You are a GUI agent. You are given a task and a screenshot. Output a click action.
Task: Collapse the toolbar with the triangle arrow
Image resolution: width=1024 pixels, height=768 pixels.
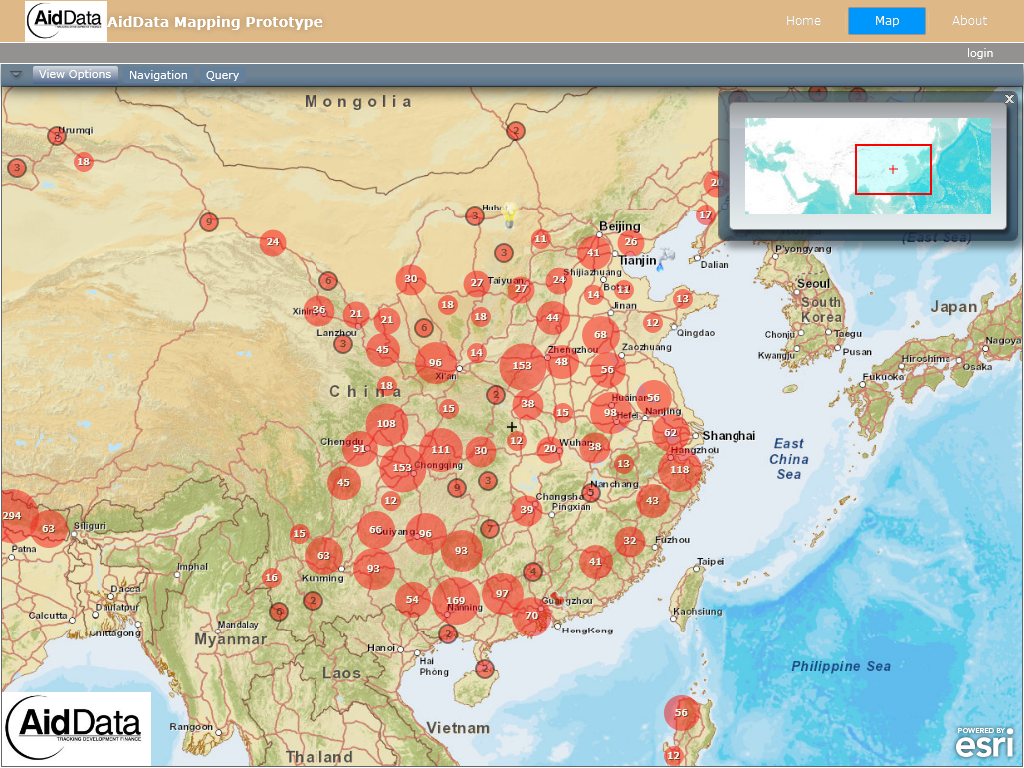coord(16,74)
